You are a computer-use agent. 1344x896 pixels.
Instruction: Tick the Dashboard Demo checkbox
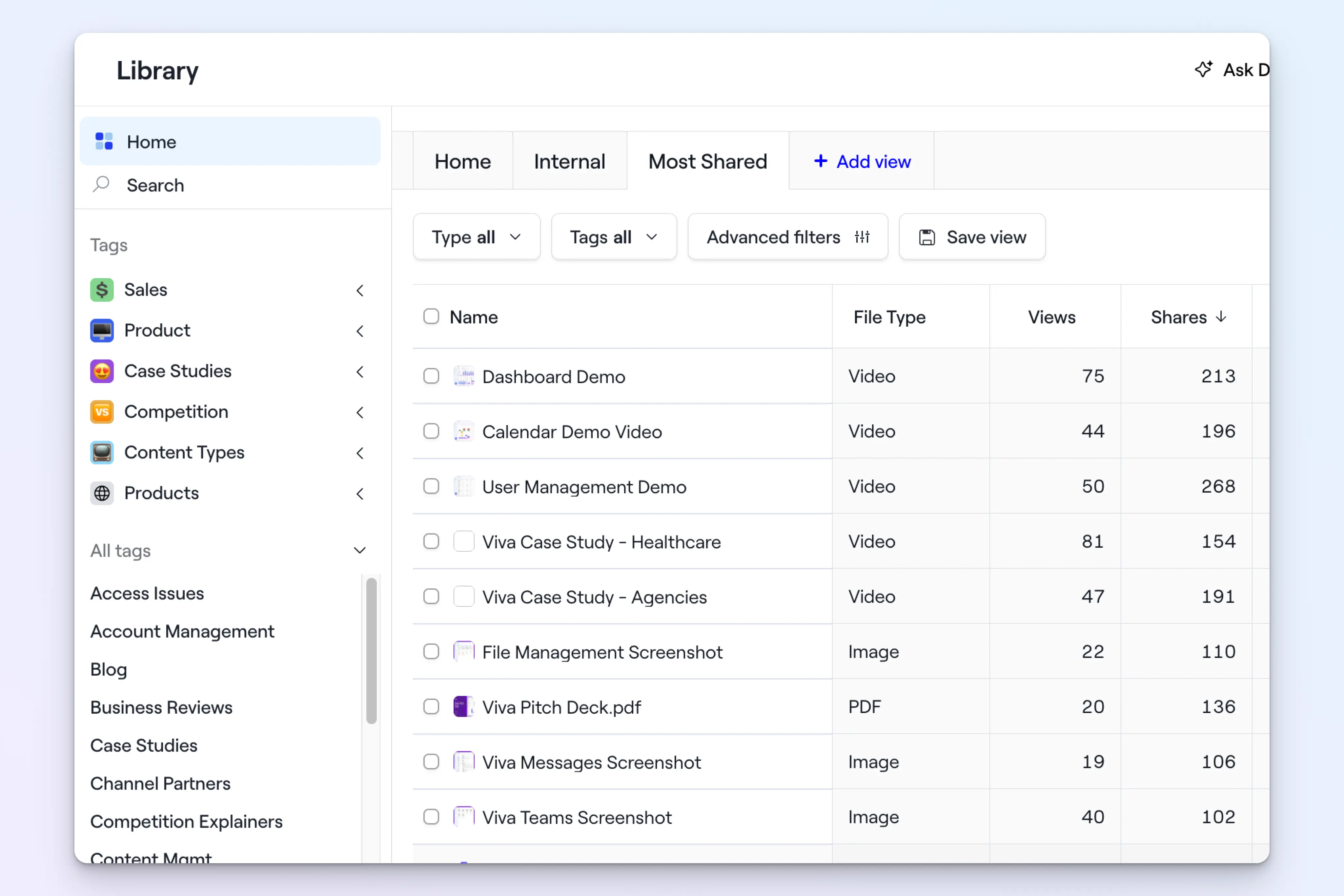click(x=431, y=376)
